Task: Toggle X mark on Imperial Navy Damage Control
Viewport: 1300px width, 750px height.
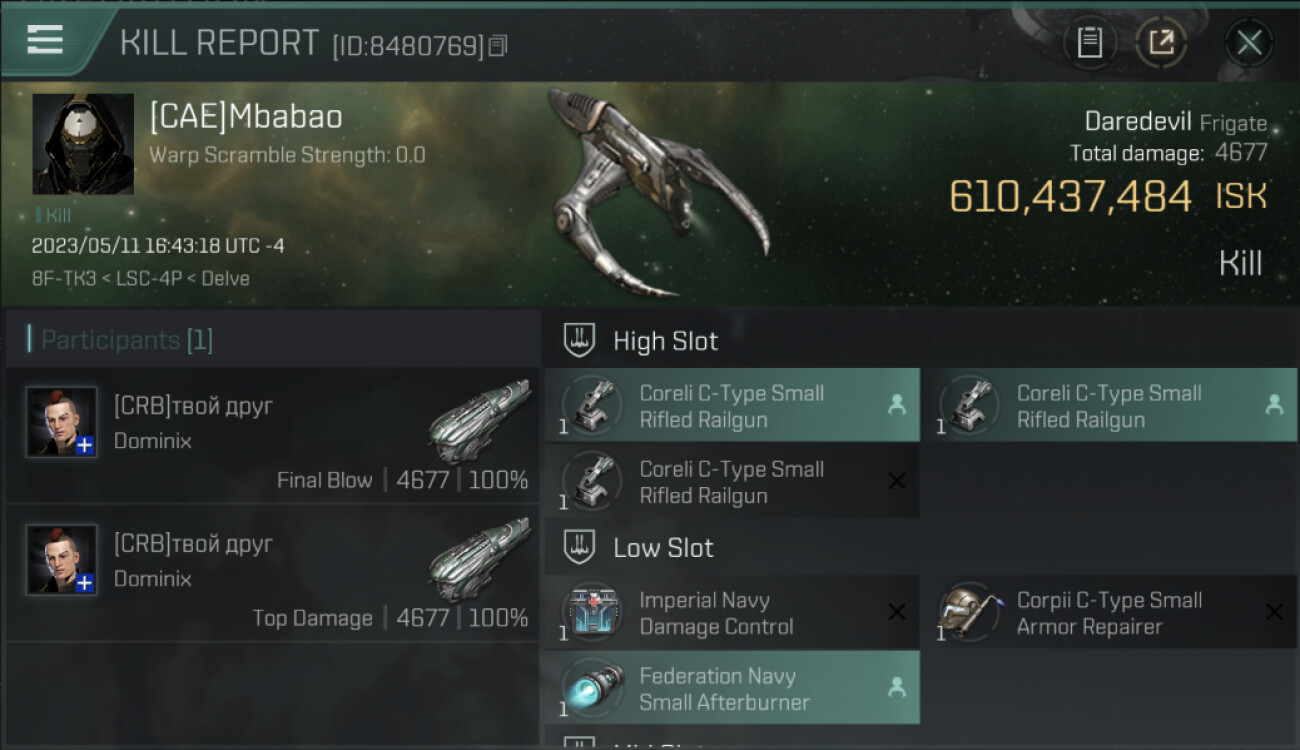Action: pyautogui.click(x=897, y=612)
